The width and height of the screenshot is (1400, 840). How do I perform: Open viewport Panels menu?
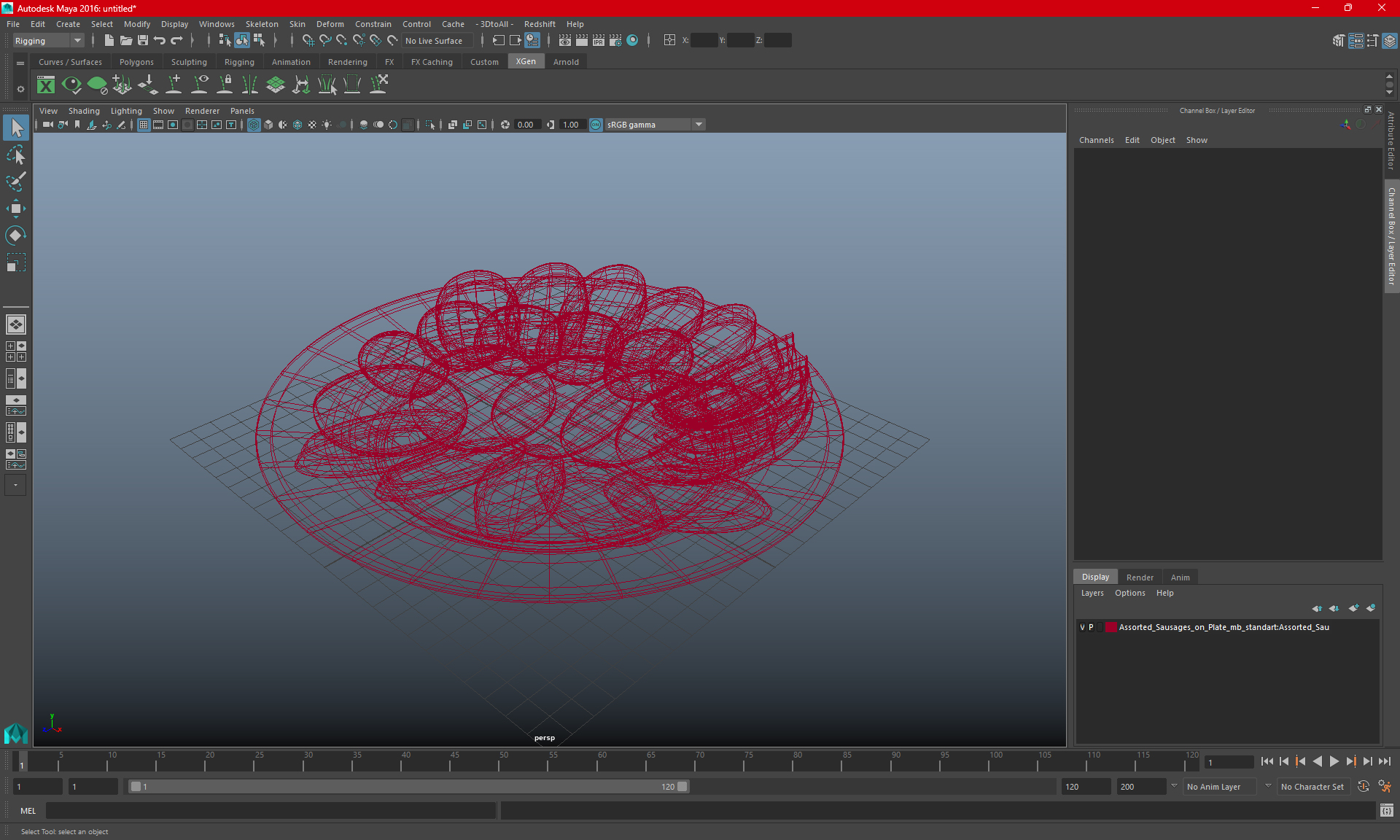(242, 111)
